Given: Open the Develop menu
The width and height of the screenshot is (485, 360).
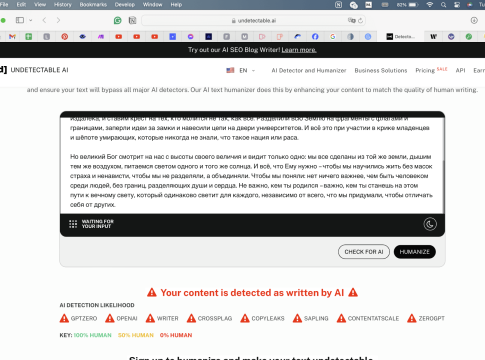Looking at the screenshot, I should [125, 5].
